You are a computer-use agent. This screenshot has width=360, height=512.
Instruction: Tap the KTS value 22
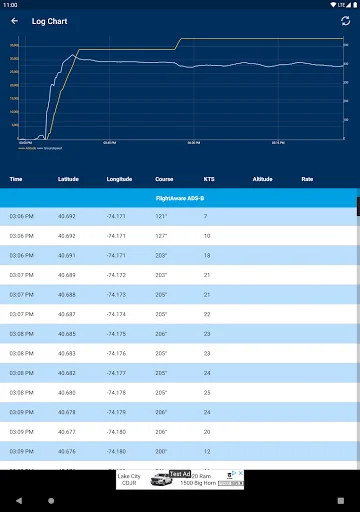pyautogui.click(x=207, y=314)
